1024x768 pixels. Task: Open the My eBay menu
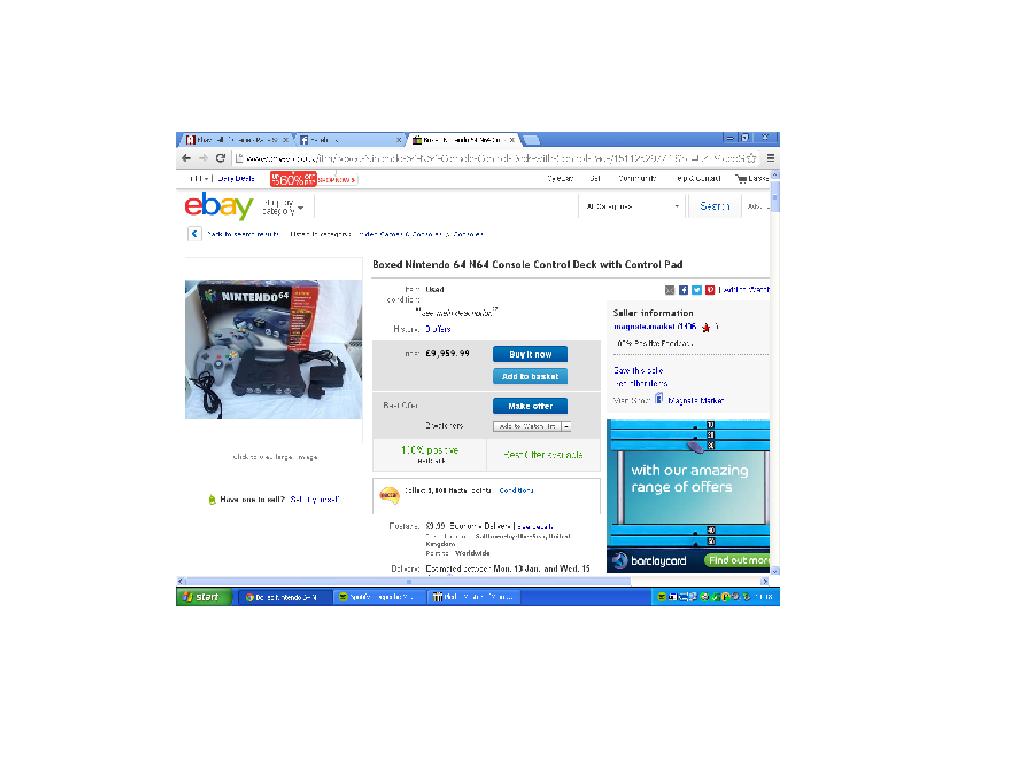click(x=560, y=178)
